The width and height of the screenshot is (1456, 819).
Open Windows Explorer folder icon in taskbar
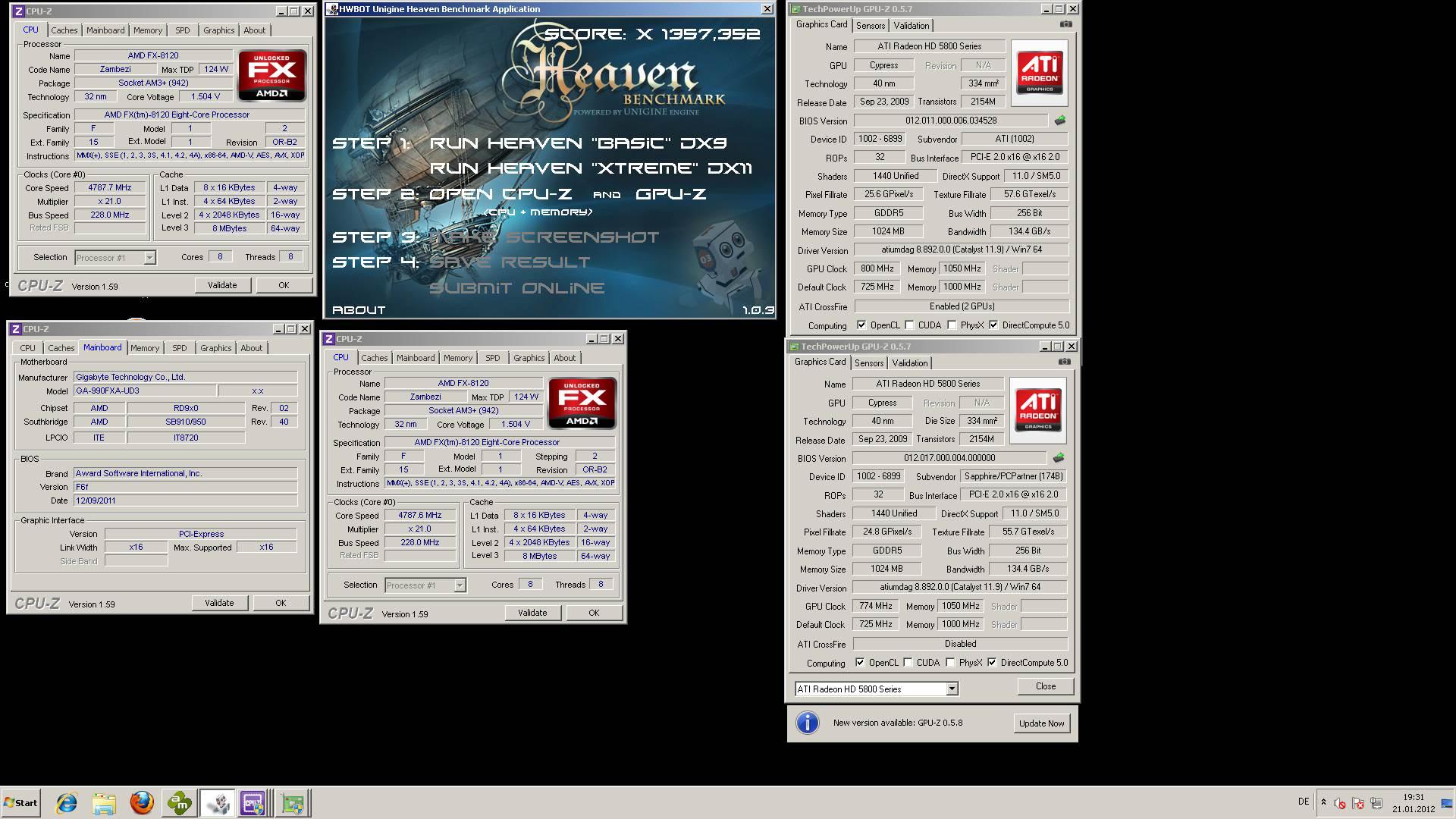pos(104,803)
